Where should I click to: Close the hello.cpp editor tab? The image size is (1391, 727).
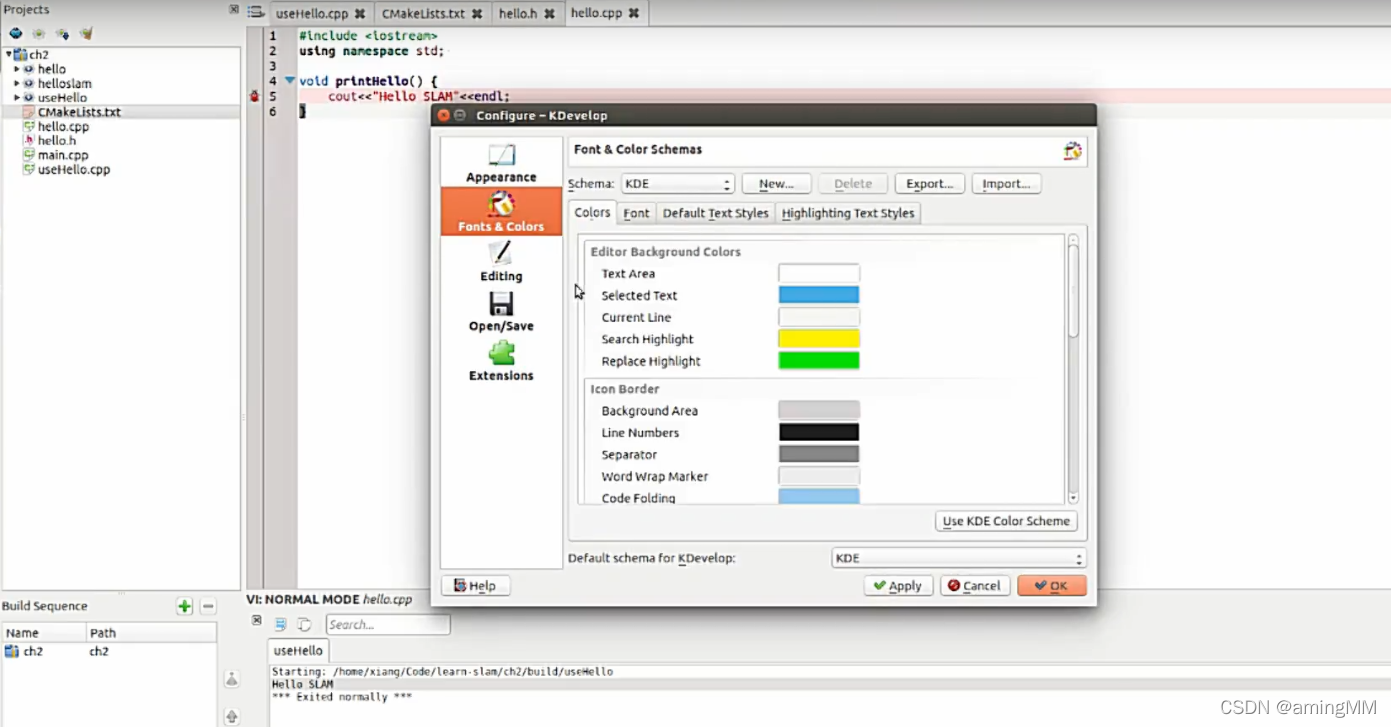point(634,14)
